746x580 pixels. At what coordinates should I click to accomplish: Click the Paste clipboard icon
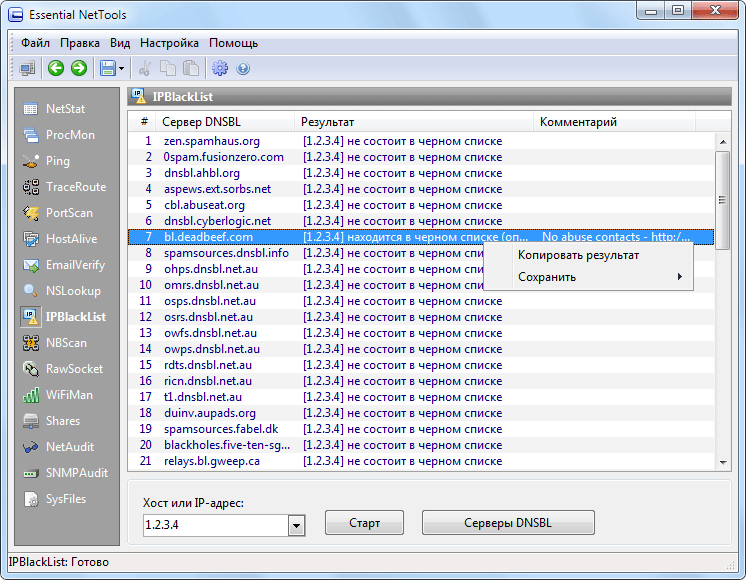click(x=191, y=69)
